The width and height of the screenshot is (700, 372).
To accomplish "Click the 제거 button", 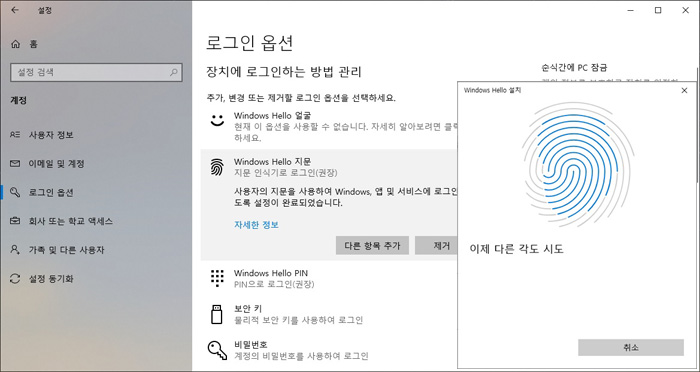I will (437, 246).
